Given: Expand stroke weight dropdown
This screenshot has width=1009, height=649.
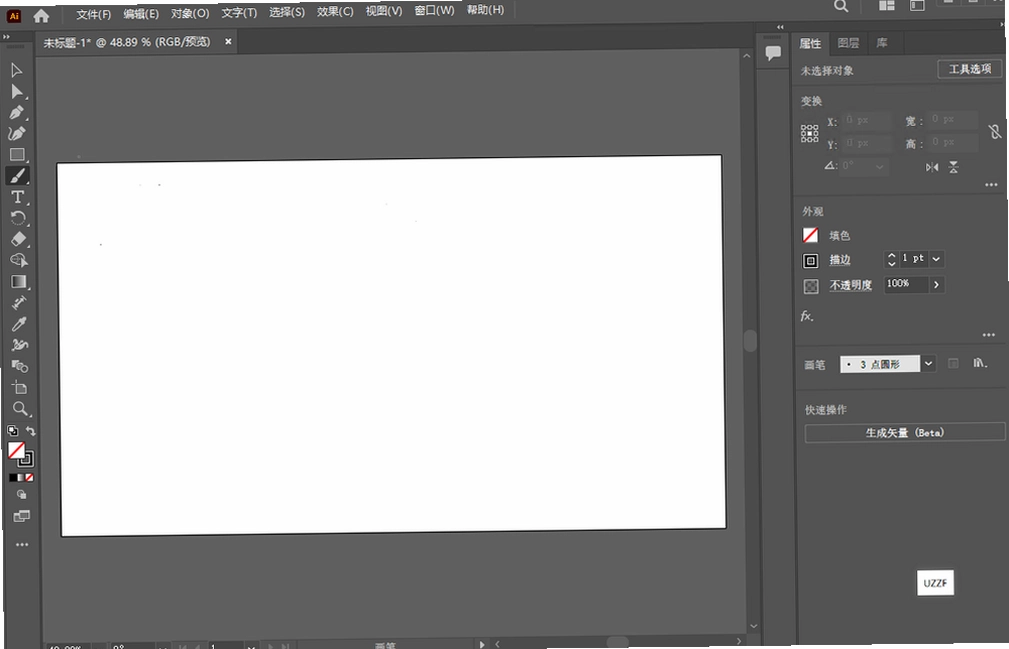Looking at the screenshot, I should 936,259.
